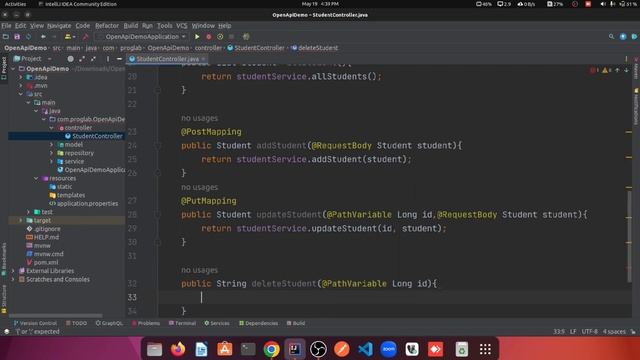Viewport: 640px width, 360px height.
Task: Expand the .idea folder
Action: (x=21, y=77)
